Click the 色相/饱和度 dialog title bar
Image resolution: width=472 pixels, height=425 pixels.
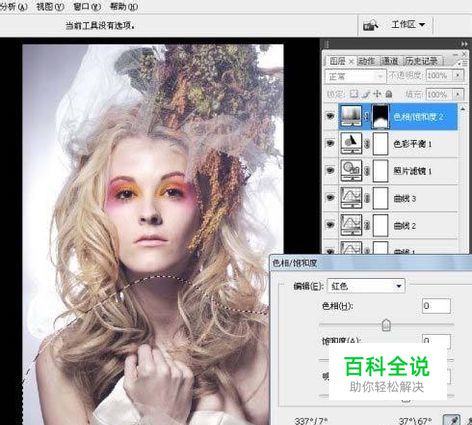[371, 263]
